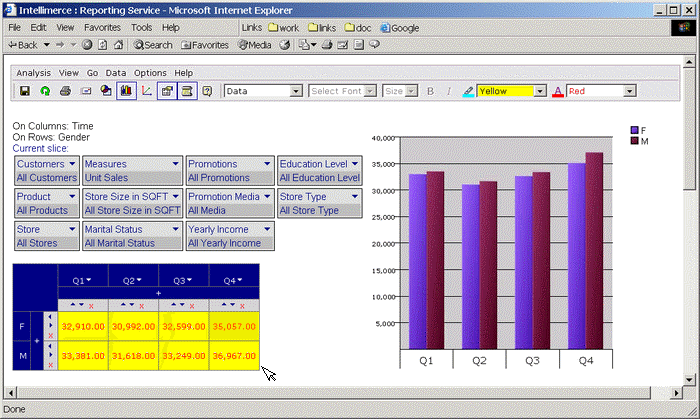Click the line graph axes icon
700x419 pixels.
[146, 91]
